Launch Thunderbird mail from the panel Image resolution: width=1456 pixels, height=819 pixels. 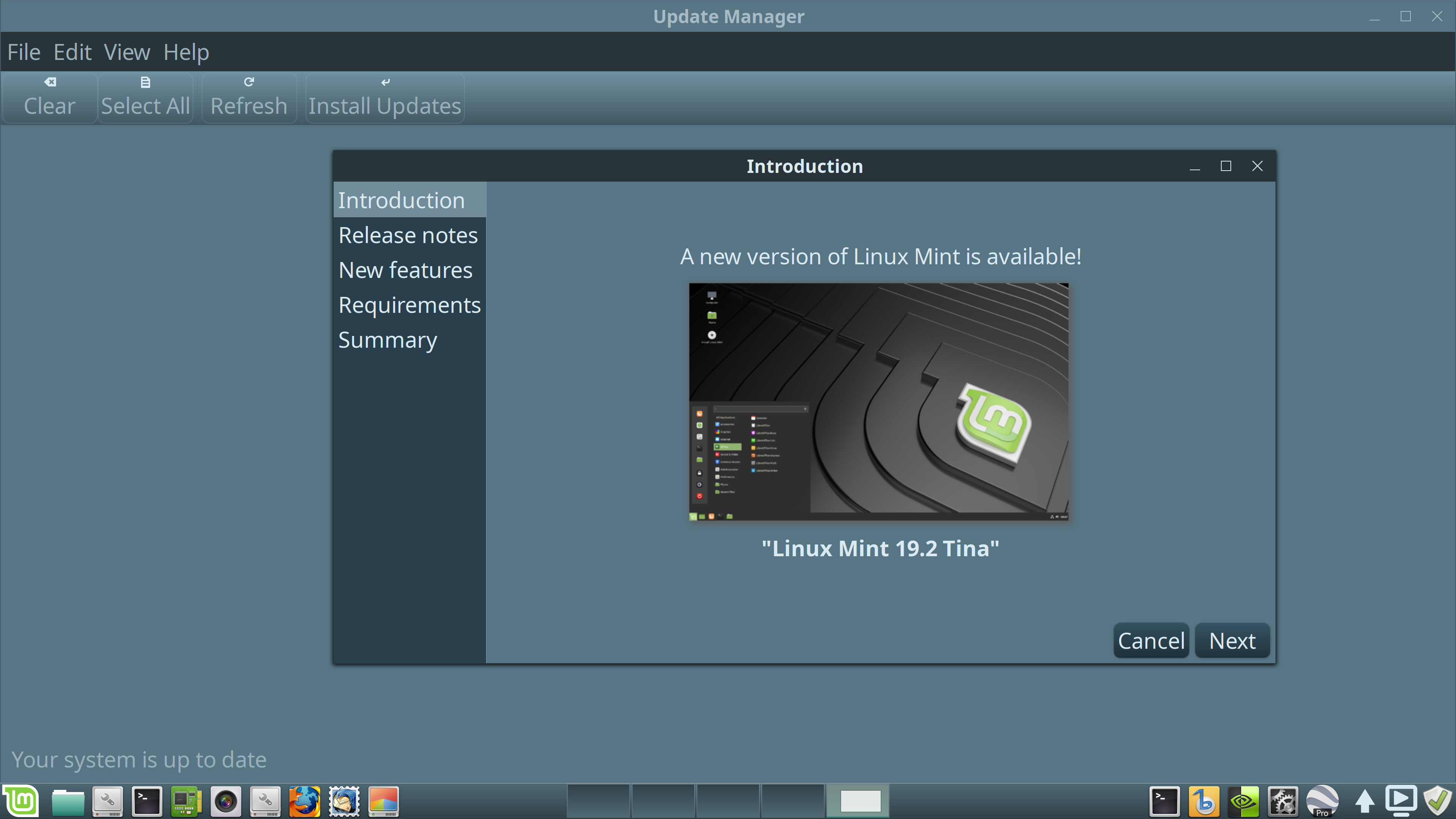[344, 801]
